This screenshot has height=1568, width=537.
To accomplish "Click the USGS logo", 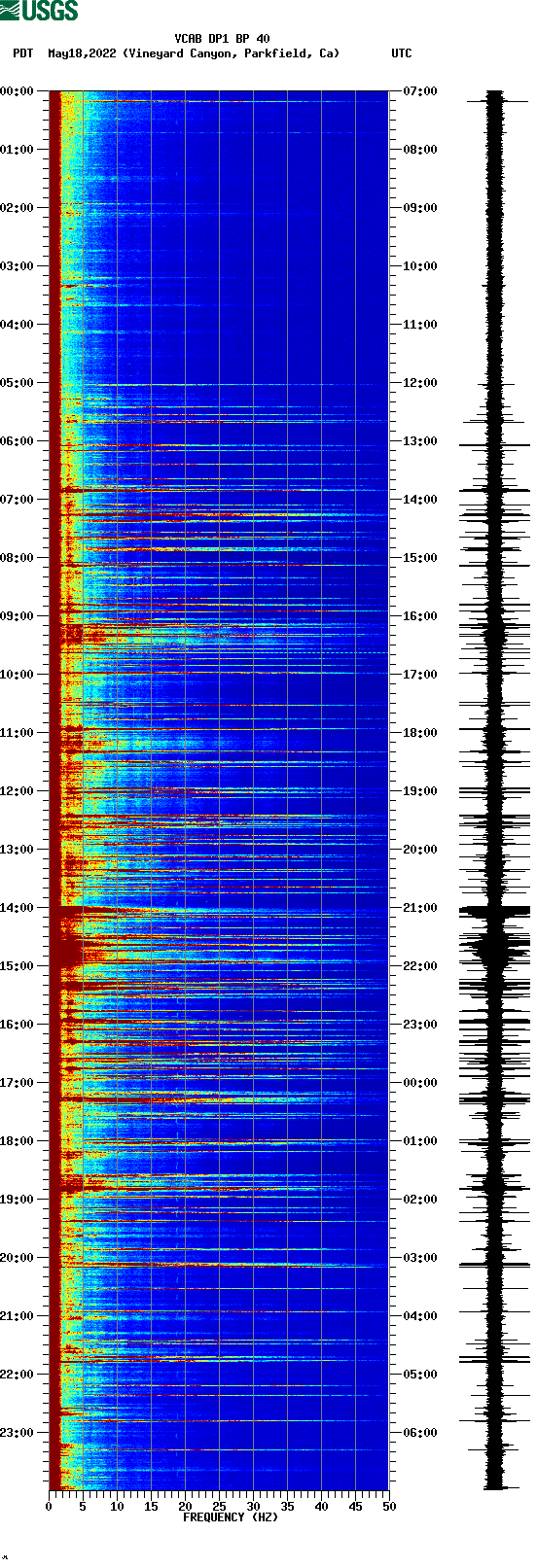I will [39, 11].
